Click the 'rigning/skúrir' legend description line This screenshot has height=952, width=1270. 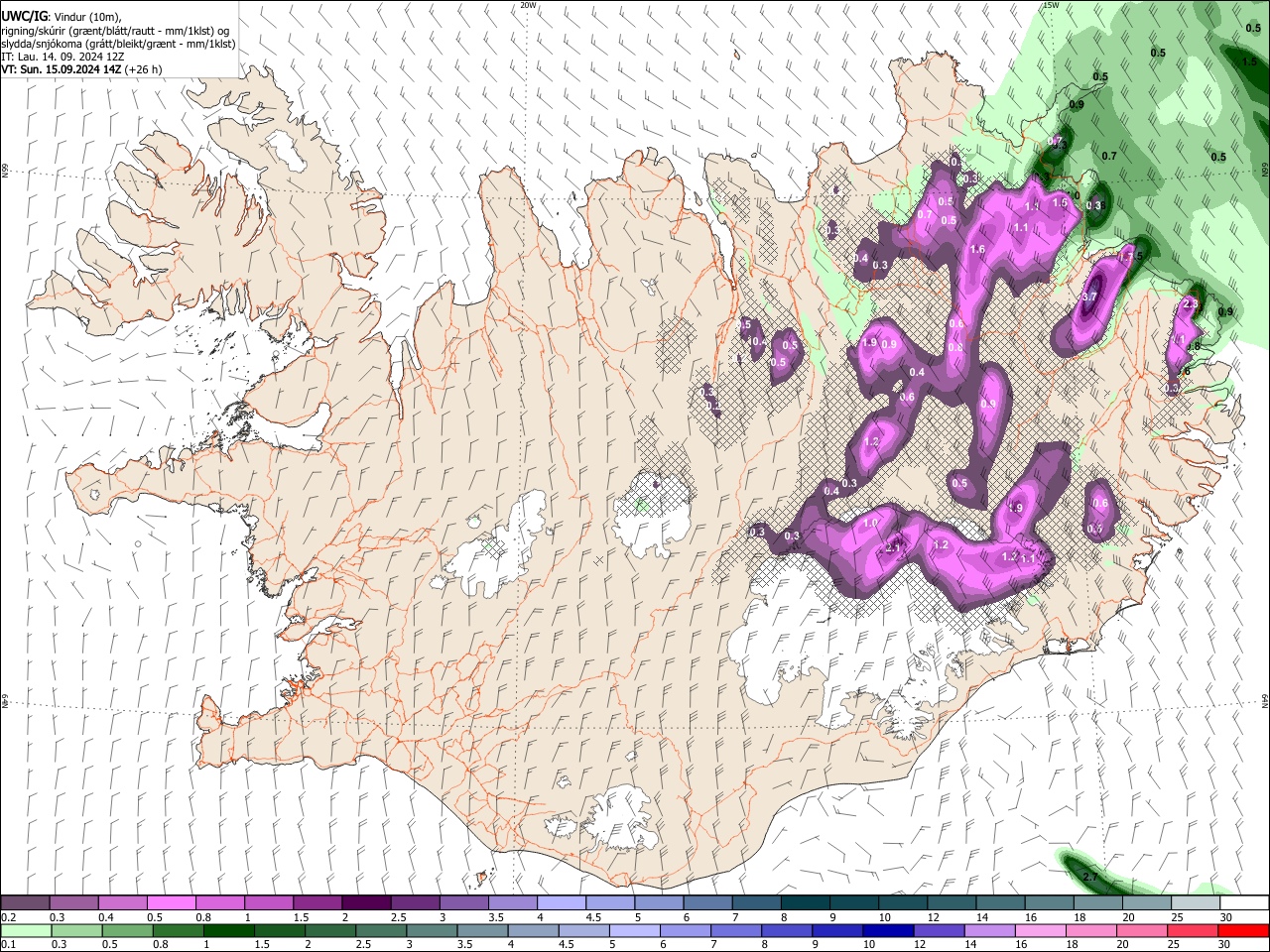pos(115,31)
